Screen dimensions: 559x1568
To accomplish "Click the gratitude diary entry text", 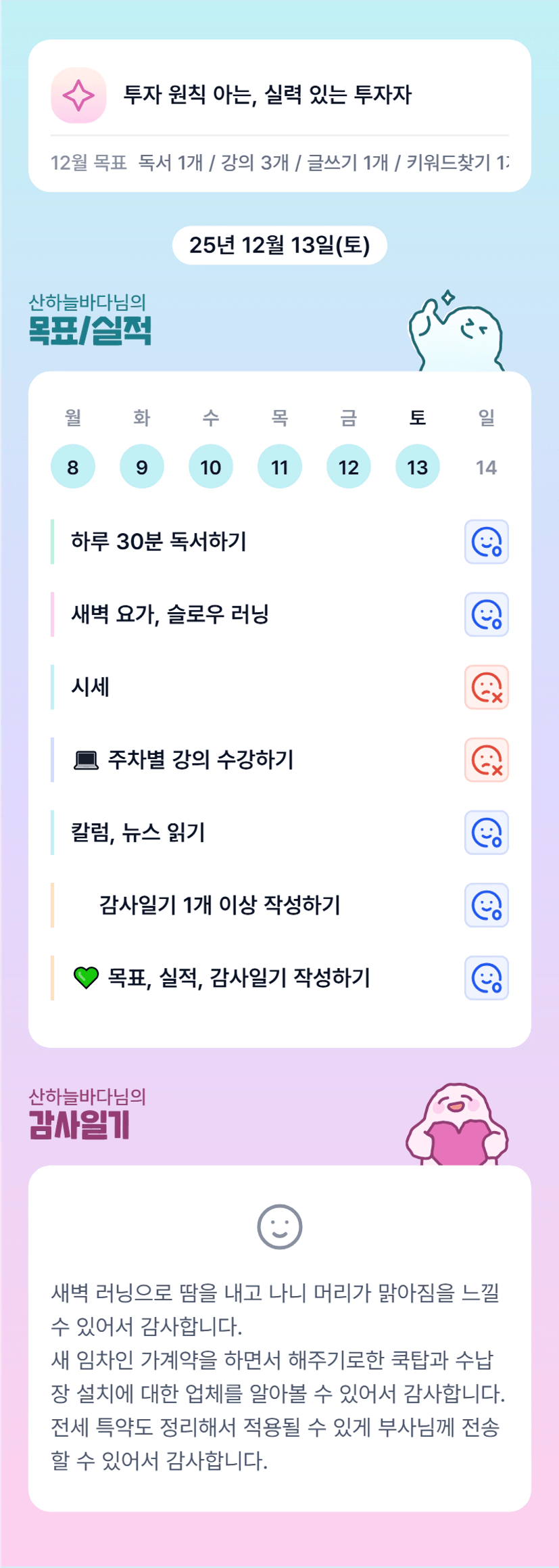I will [x=278, y=1376].
